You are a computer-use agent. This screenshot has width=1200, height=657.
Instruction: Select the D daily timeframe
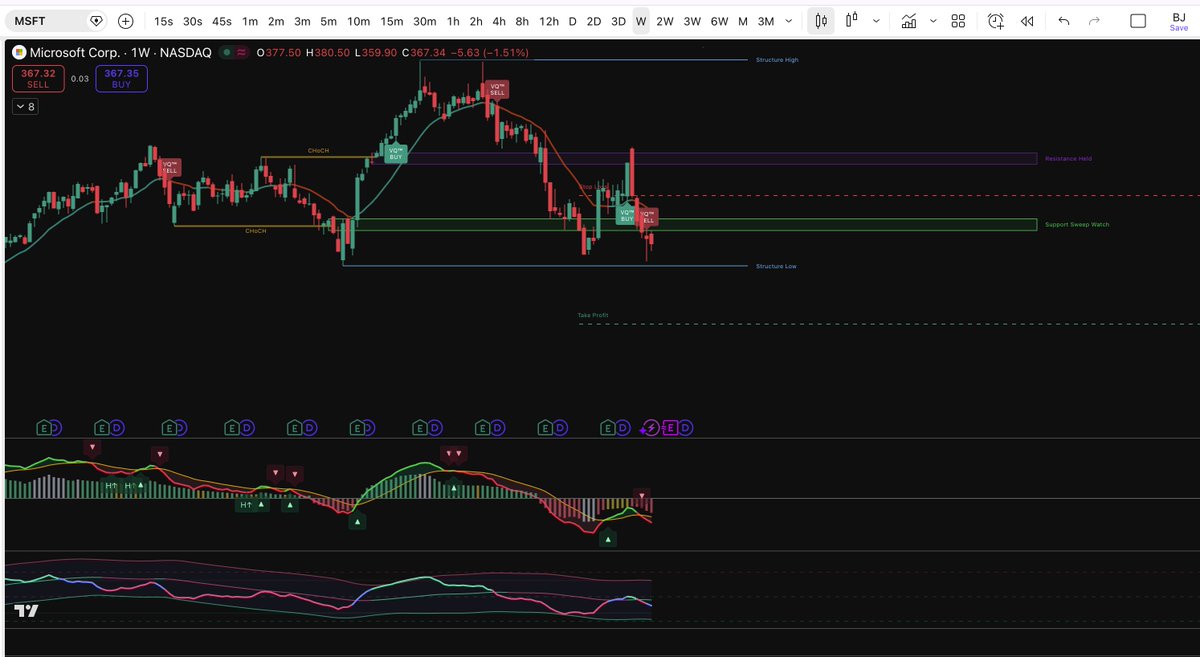tap(572, 21)
